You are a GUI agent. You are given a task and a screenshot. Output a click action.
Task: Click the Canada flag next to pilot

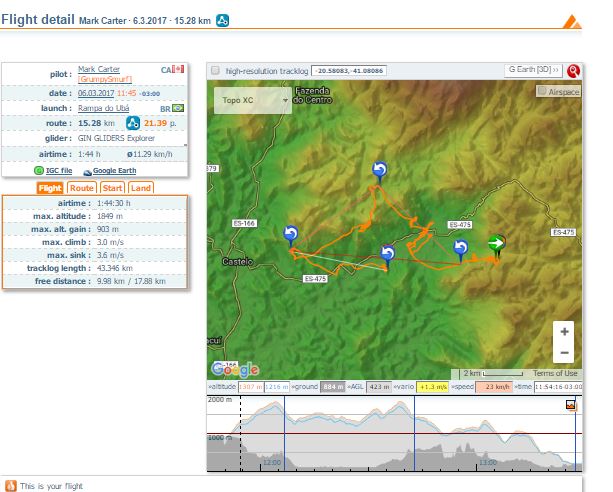179,70
